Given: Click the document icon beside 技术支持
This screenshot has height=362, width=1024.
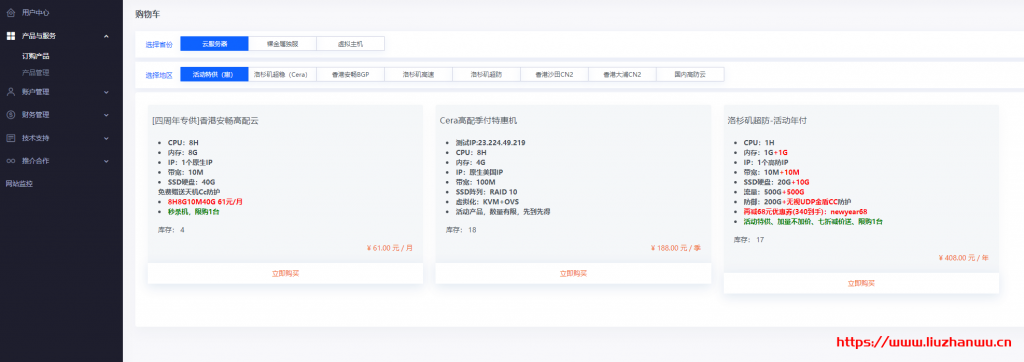Looking at the screenshot, I should 10,138.
